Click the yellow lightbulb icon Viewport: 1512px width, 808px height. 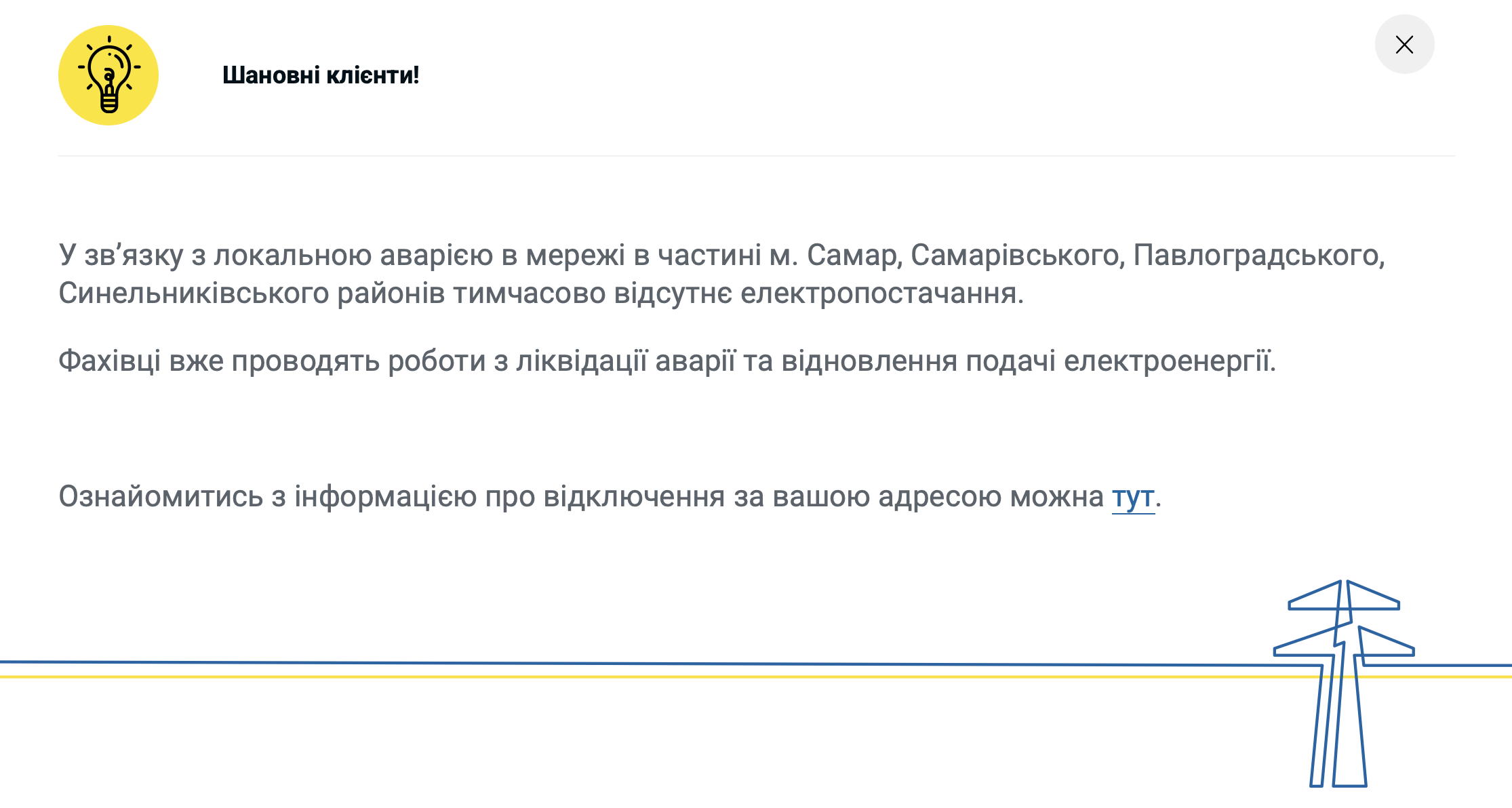click(x=108, y=75)
